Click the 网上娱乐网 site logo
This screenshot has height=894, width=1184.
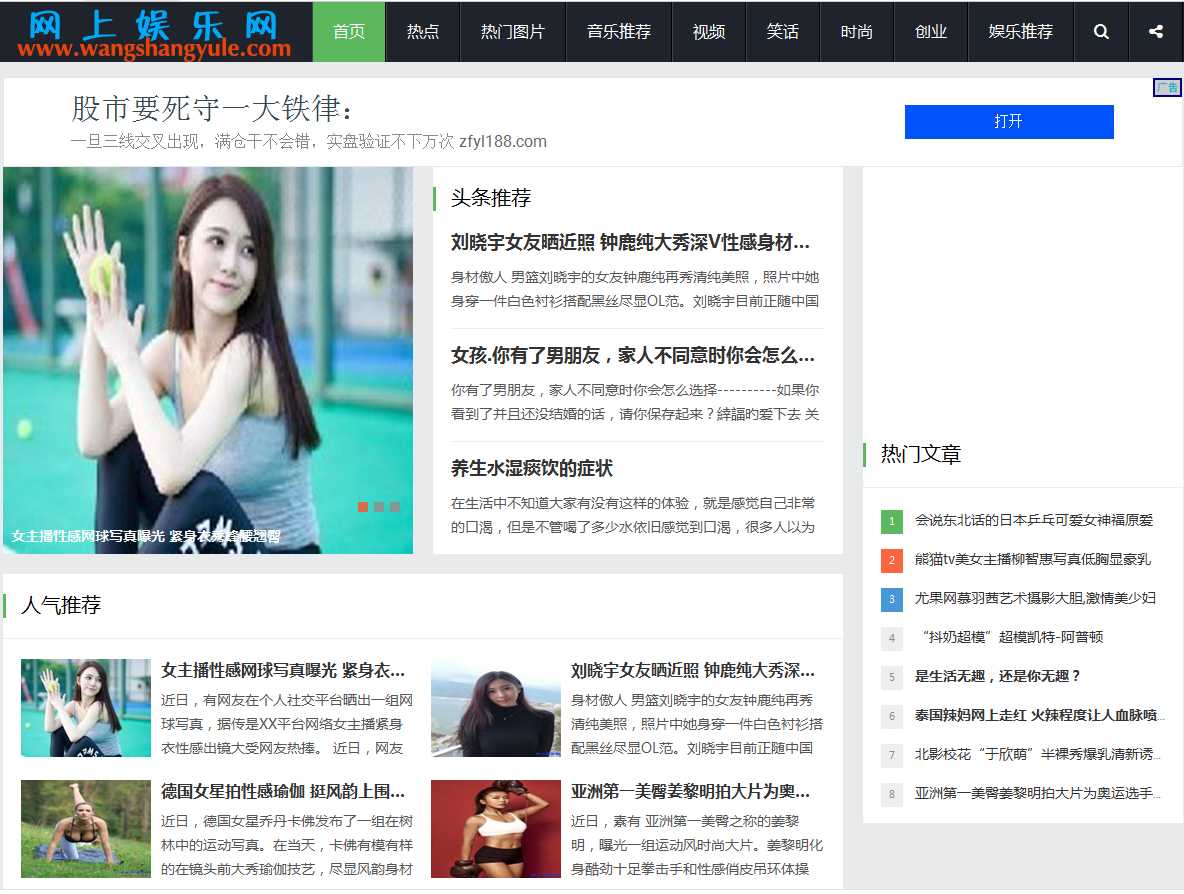pyautogui.click(x=154, y=33)
